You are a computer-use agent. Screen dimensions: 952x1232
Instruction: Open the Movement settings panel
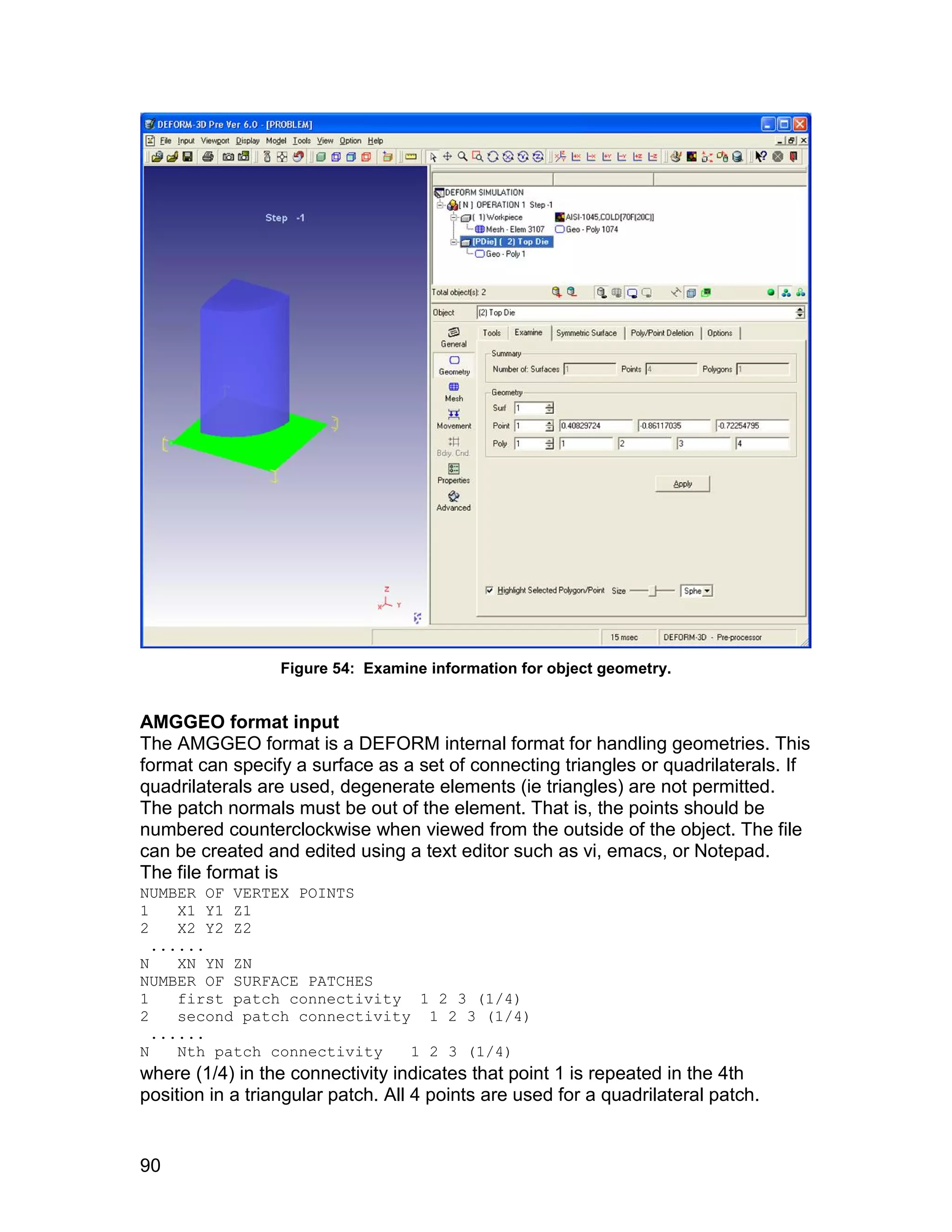tap(453, 420)
